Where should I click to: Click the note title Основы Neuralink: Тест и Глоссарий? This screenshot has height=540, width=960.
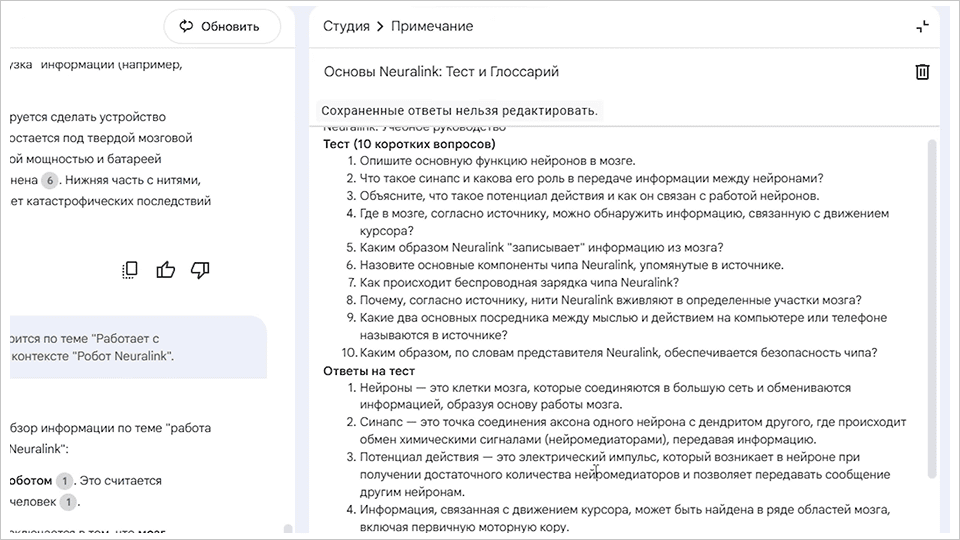pos(441,72)
